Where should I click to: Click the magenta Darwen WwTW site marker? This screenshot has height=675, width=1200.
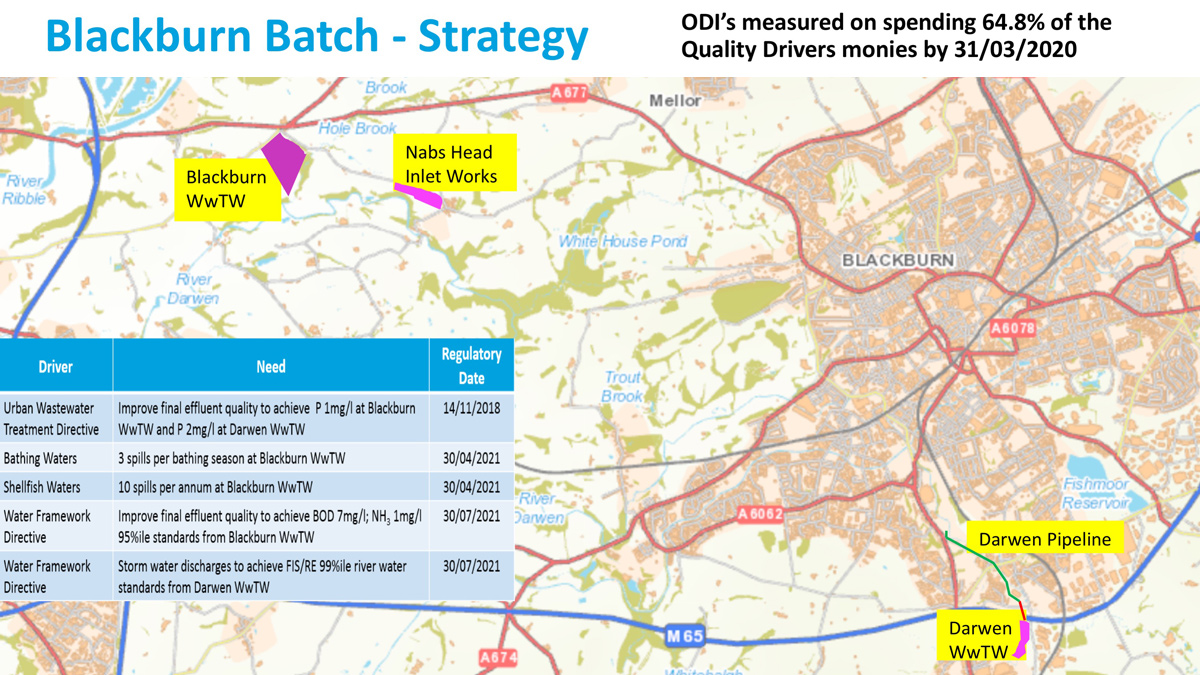pyautogui.click(x=1022, y=640)
